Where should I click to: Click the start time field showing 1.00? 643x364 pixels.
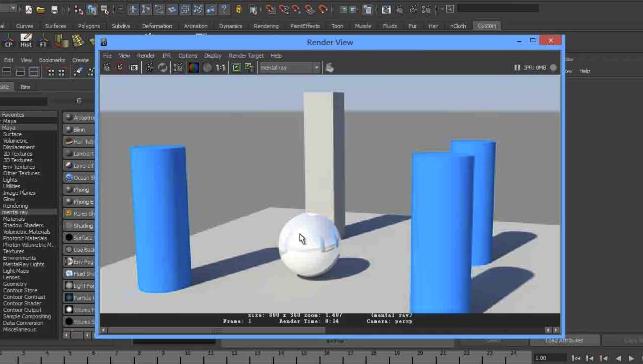click(549, 358)
